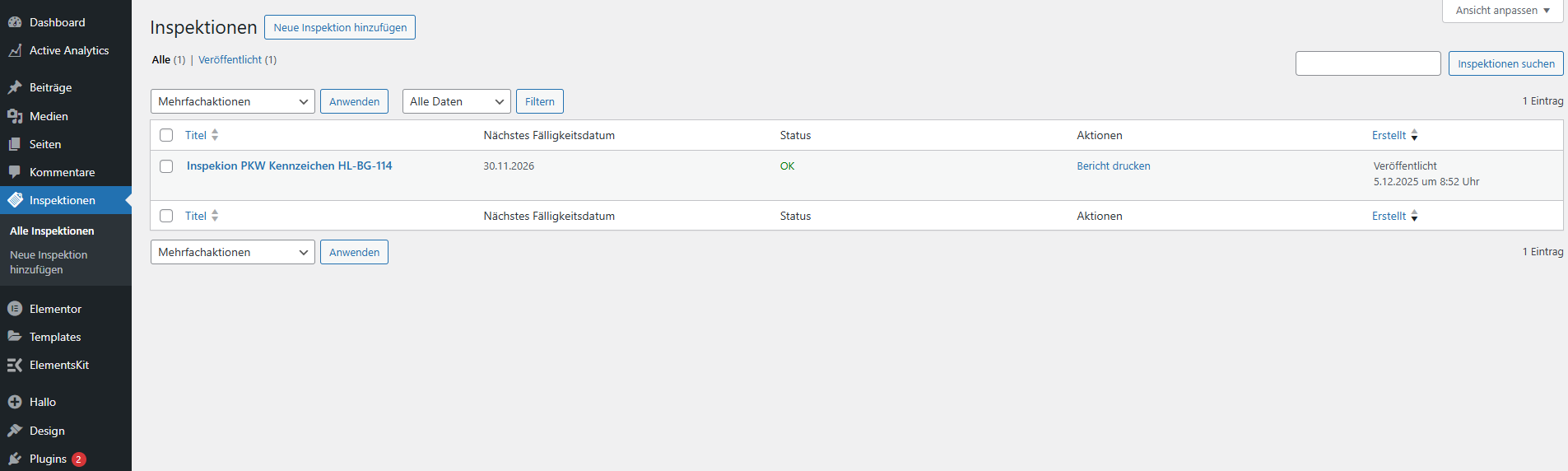Click the Medien media icon
1568x471 pixels.
coord(15,116)
